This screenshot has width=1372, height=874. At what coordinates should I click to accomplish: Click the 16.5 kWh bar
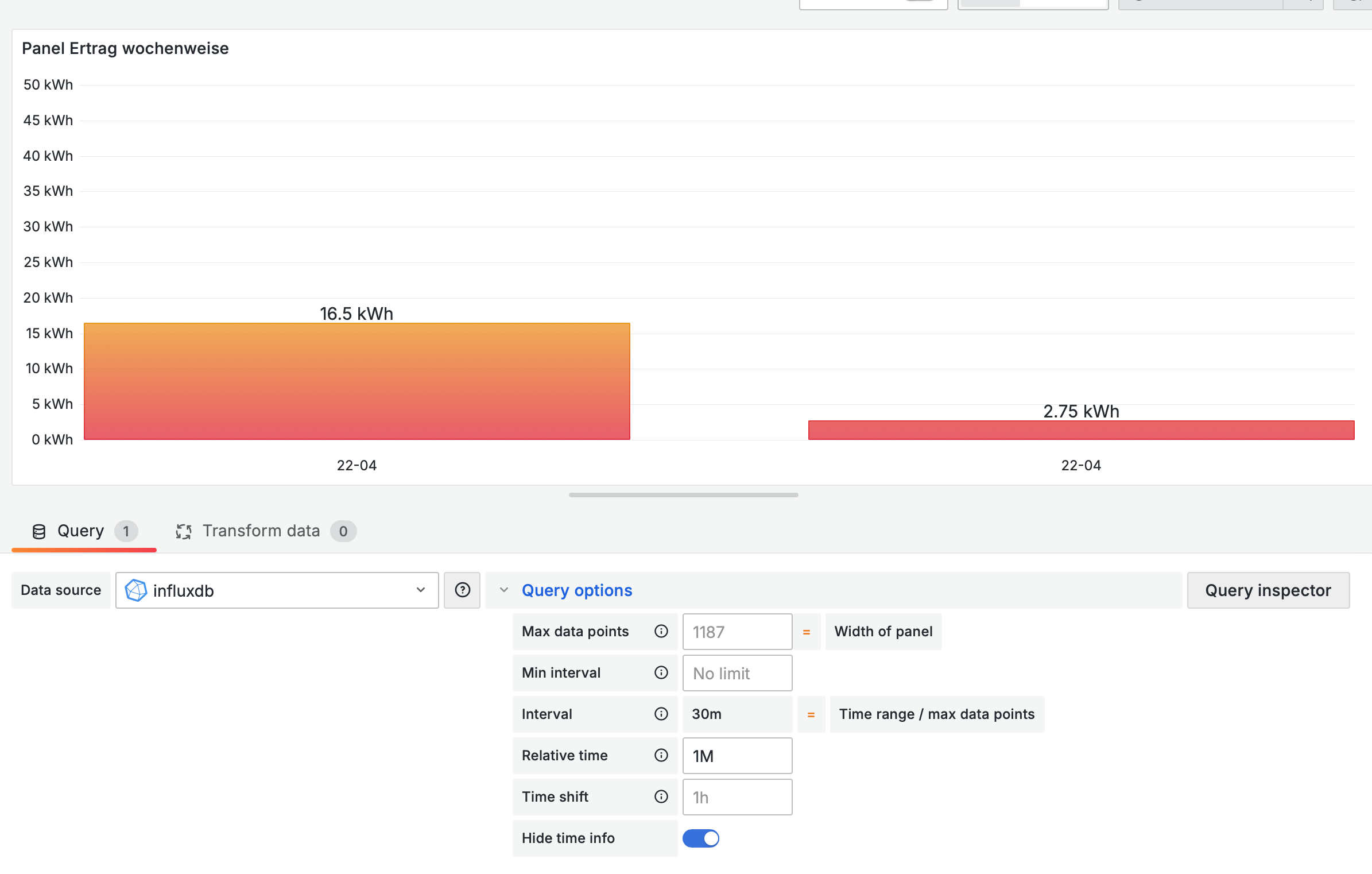pos(356,381)
